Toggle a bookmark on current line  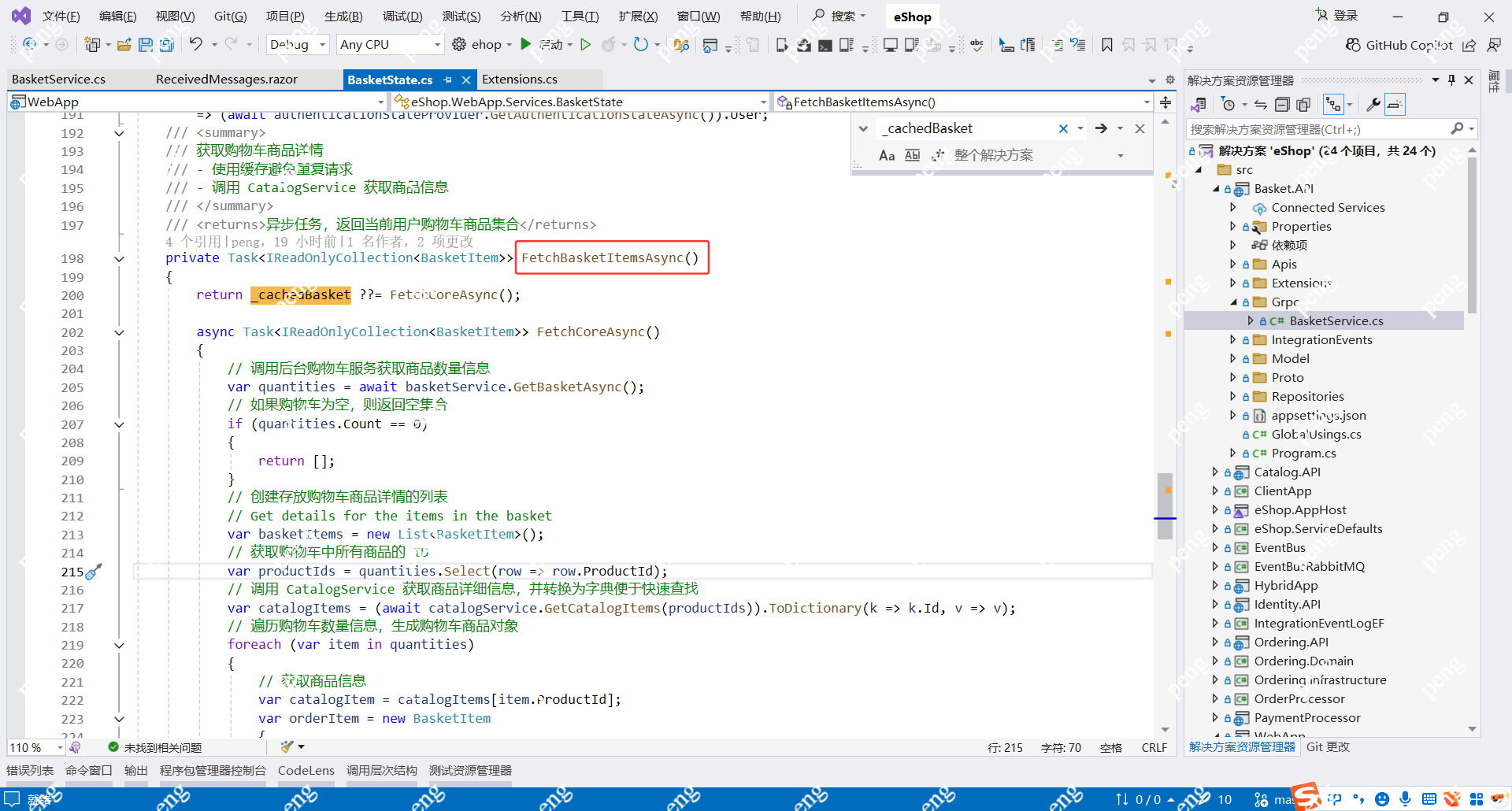[1106, 45]
